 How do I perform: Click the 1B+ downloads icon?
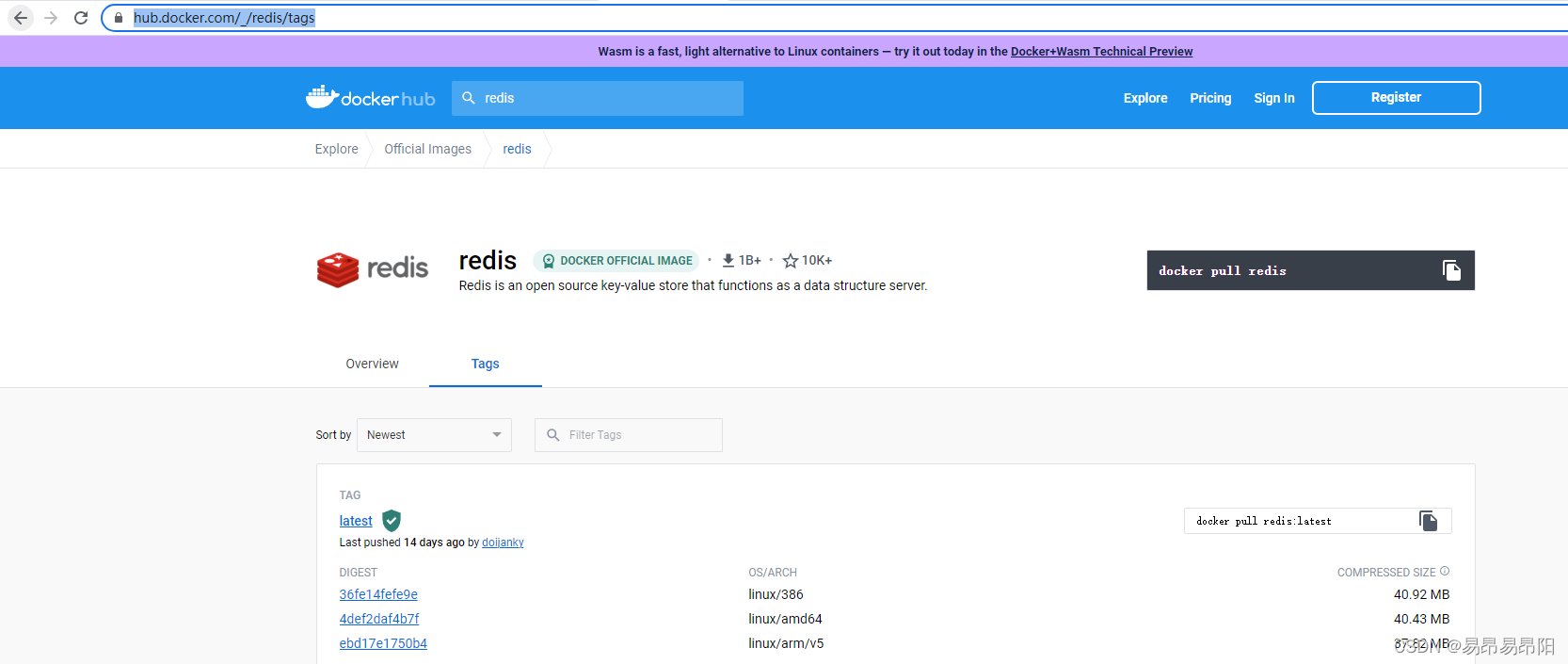pos(728,260)
